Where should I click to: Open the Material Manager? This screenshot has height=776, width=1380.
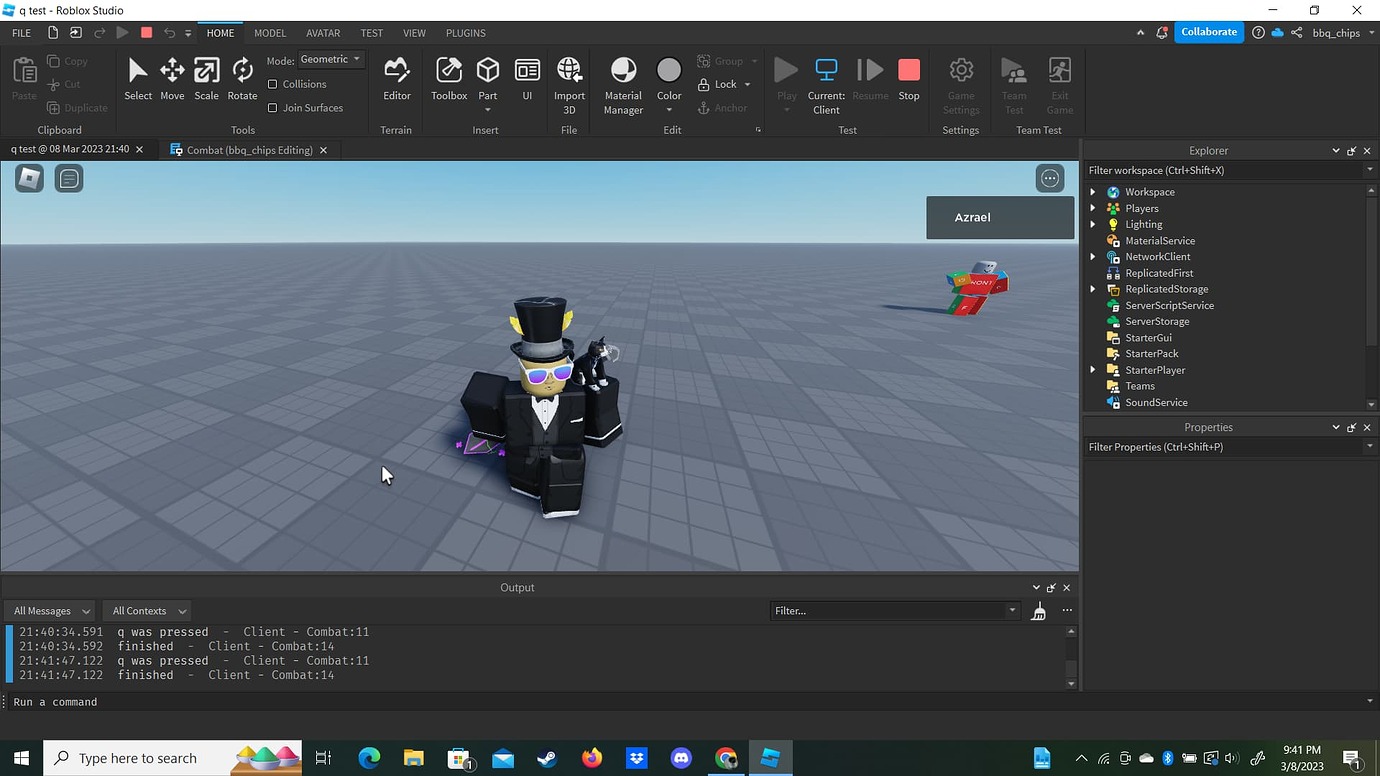coord(622,80)
